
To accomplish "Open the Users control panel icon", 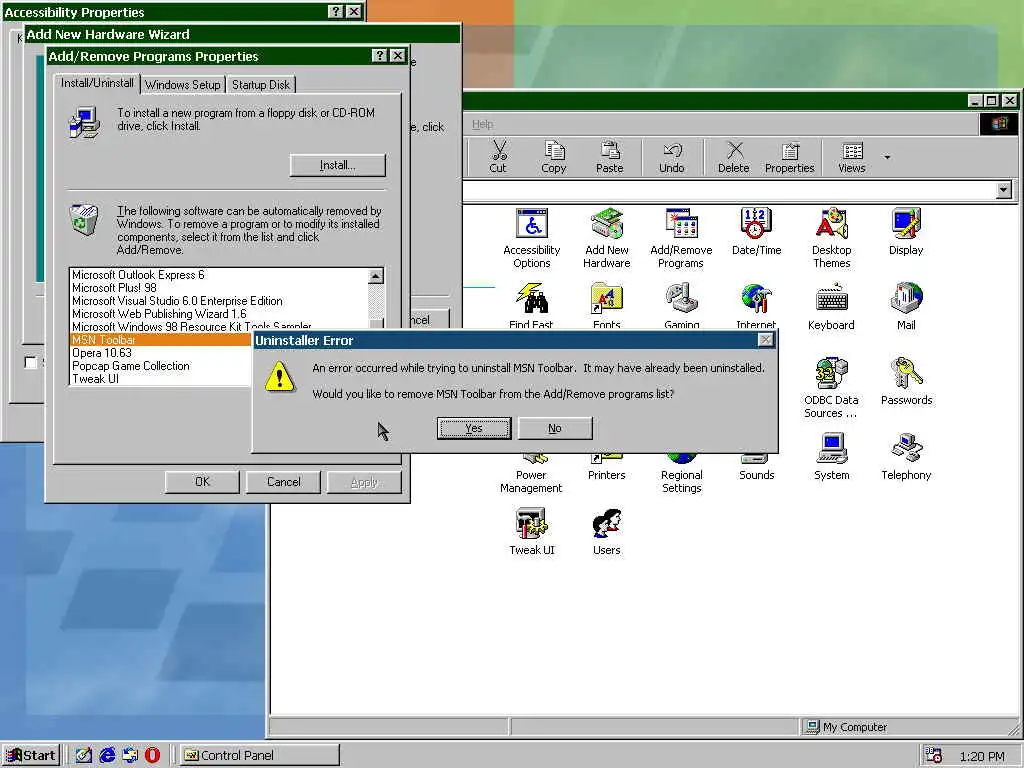I will point(607,532).
